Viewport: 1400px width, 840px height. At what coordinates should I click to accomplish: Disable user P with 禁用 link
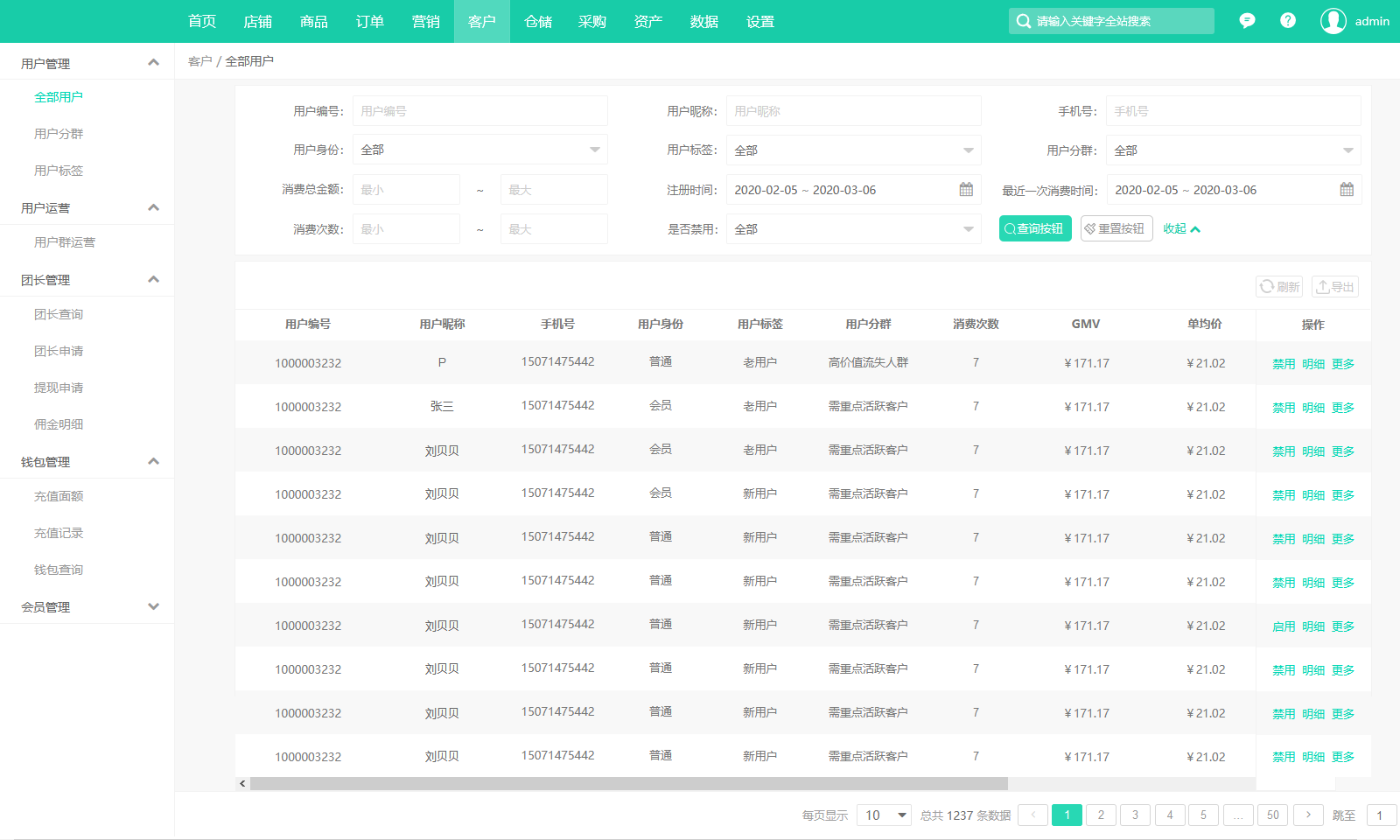point(1284,364)
